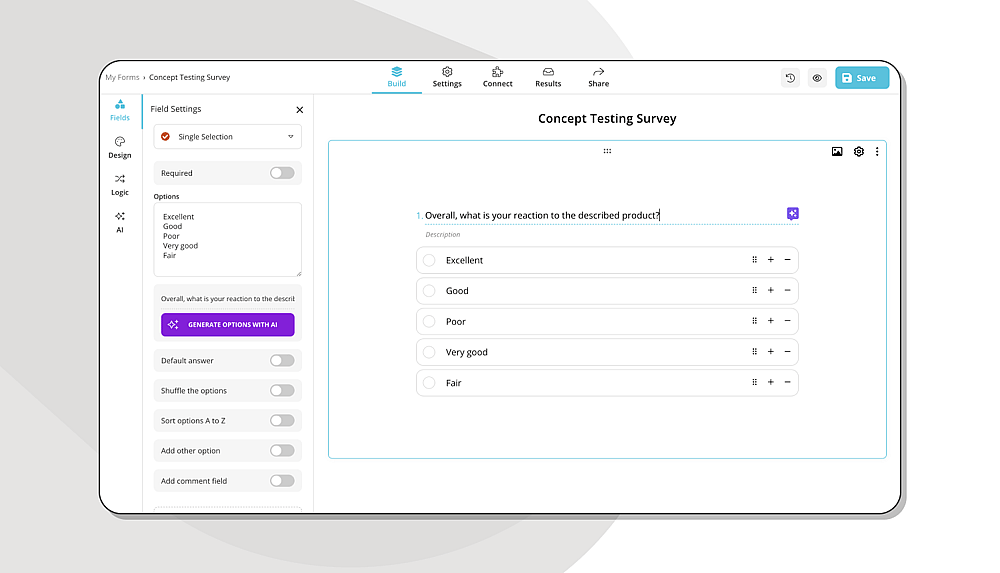Image resolution: width=1000 pixels, height=573 pixels.
Task: Switch to the Settings tab
Action: [x=447, y=77]
